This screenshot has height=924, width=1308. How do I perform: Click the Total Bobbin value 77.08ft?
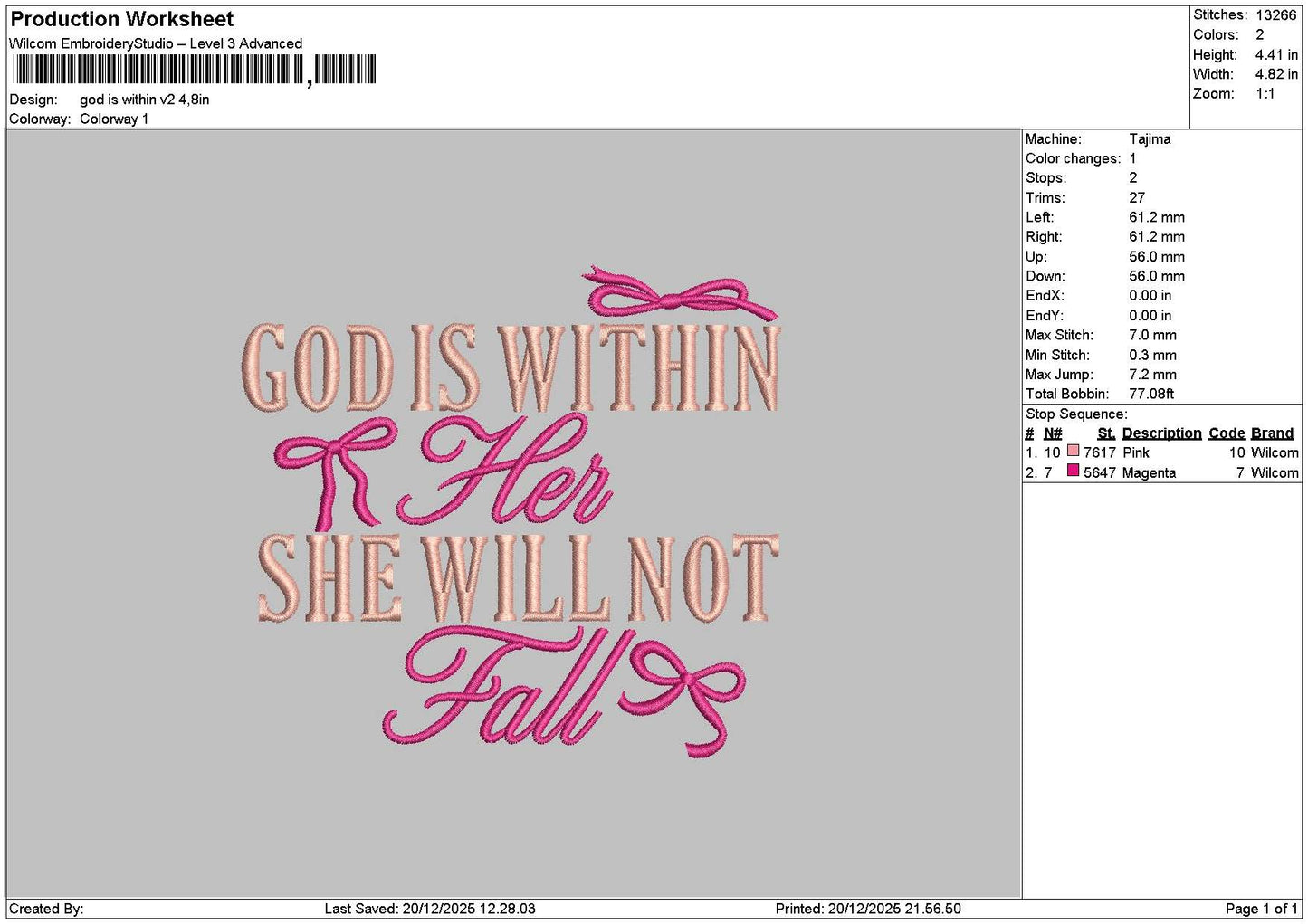coord(1151,394)
